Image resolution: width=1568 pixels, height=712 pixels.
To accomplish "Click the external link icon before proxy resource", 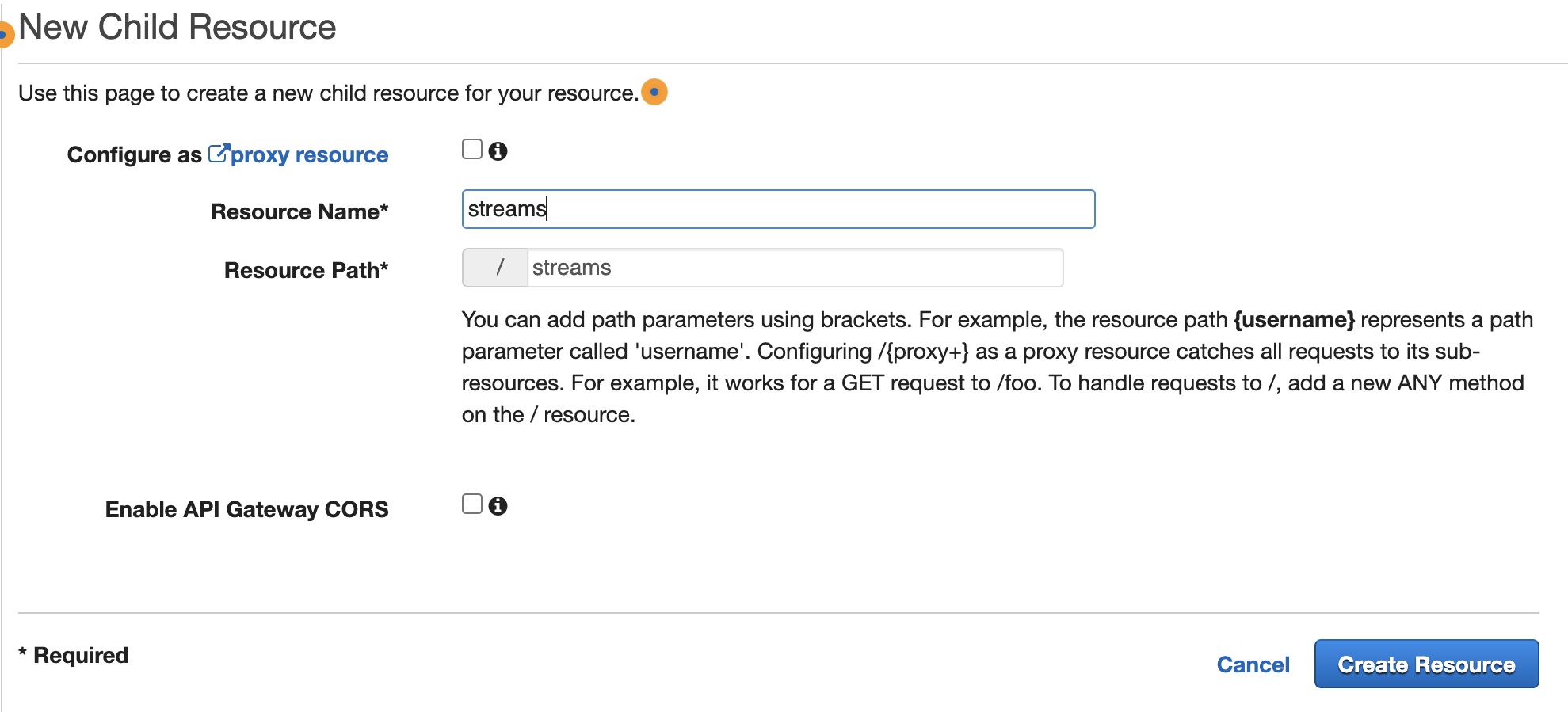I will coord(219,153).
